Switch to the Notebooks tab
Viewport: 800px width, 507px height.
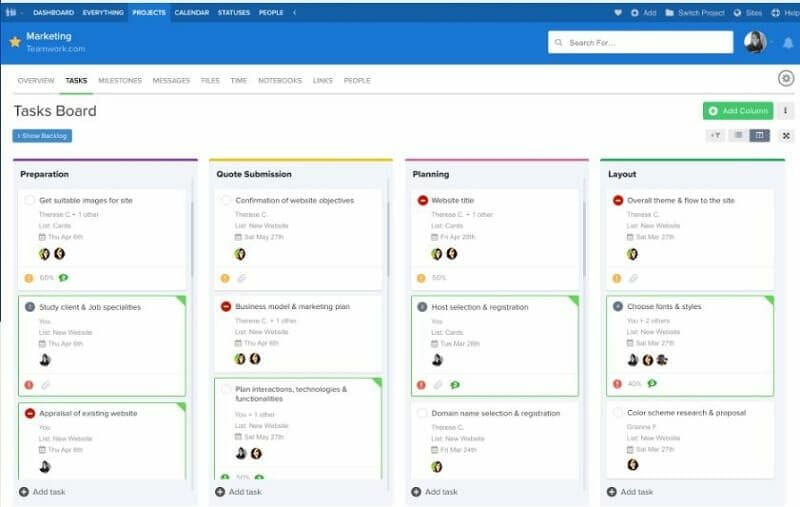[x=280, y=81]
